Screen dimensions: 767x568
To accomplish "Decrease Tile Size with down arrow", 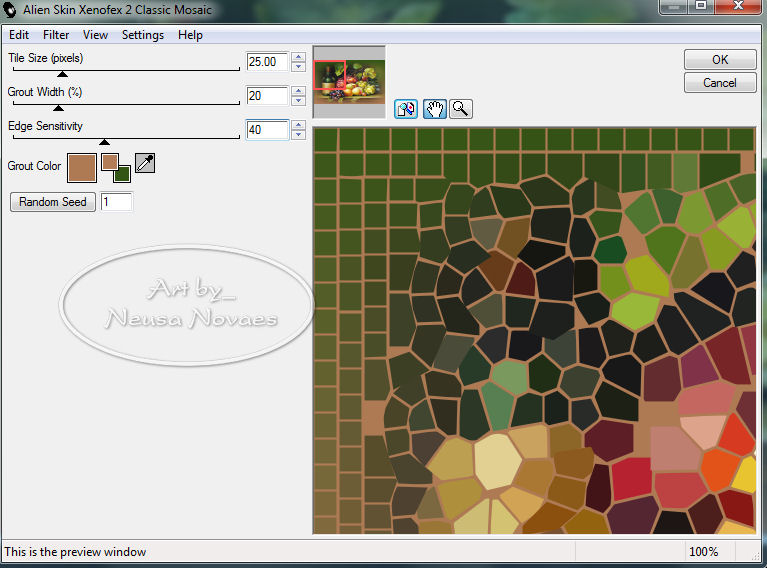I will click(x=298, y=67).
